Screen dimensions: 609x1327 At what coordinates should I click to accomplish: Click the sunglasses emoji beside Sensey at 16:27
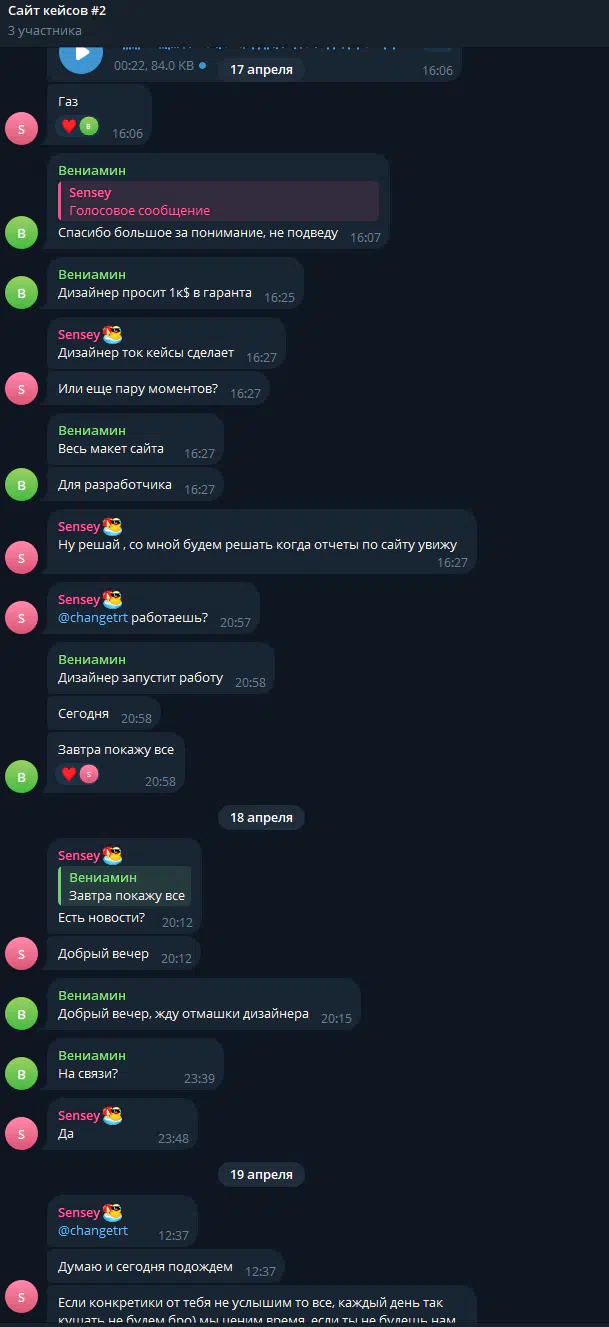click(112, 334)
